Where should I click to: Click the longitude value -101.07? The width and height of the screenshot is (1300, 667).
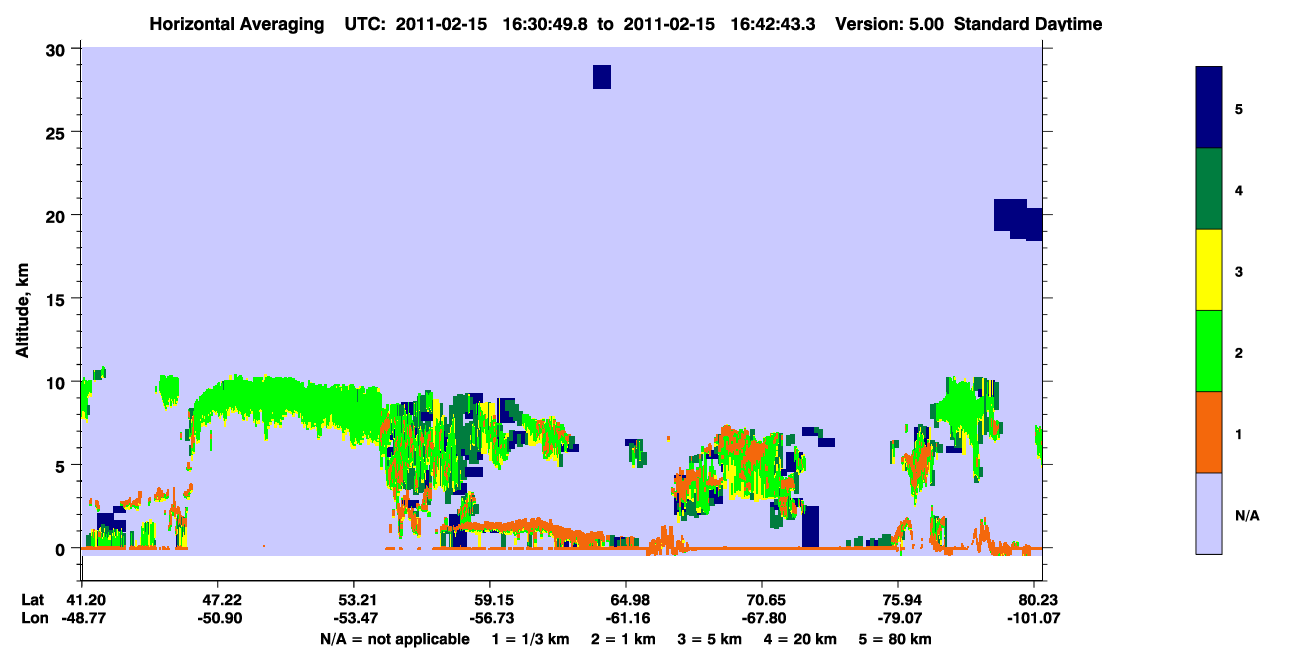tap(1034, 618)
